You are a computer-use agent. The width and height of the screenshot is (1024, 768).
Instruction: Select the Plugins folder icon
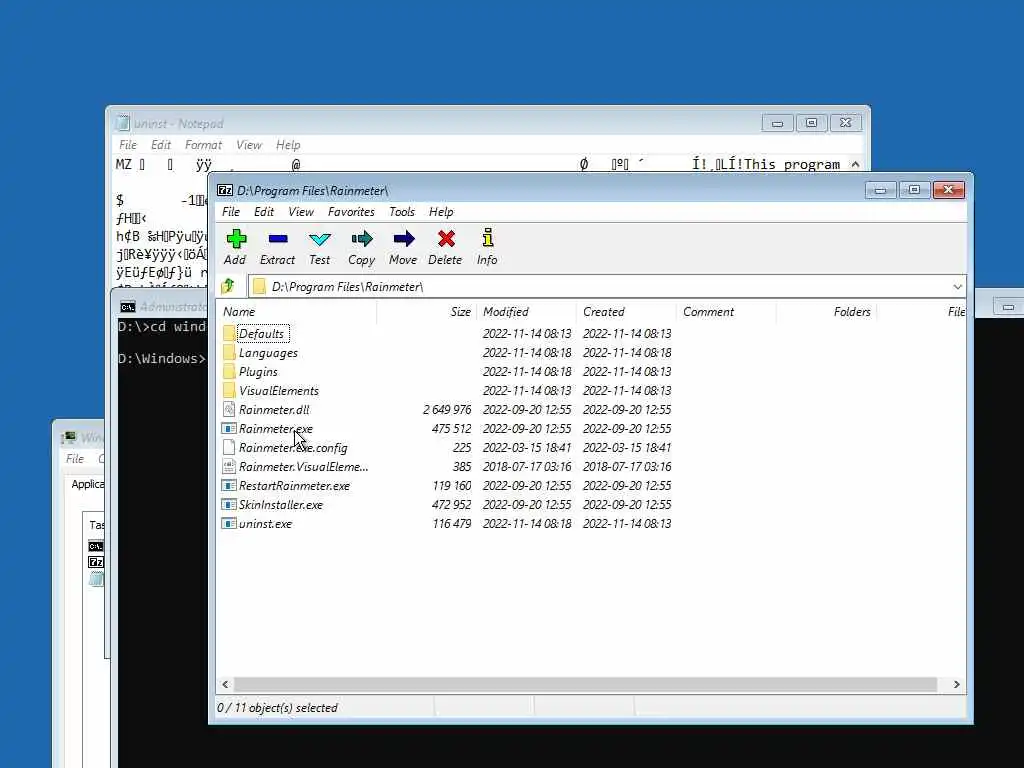(x=229, y=372)
